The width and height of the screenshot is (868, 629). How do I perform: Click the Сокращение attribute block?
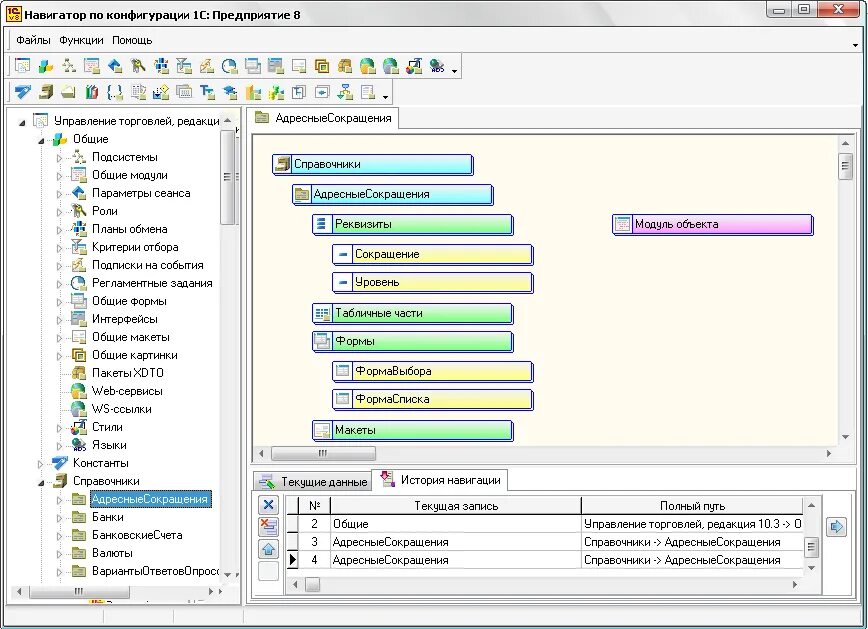[x=432, y=255]
